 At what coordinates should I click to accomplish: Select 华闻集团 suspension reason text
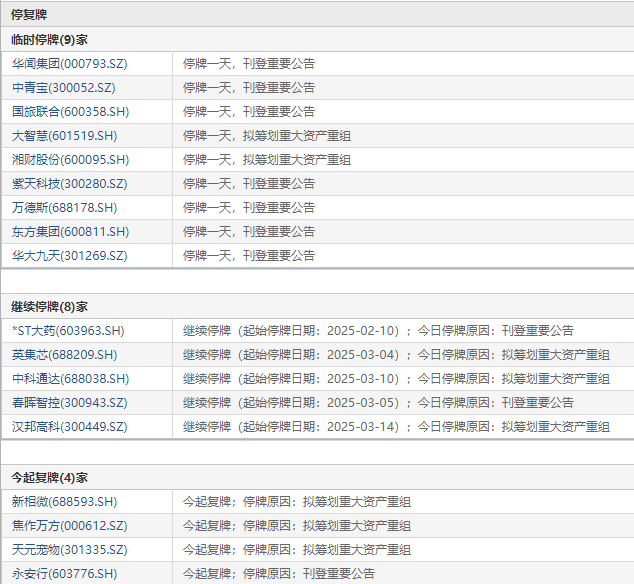click(249, 63)
